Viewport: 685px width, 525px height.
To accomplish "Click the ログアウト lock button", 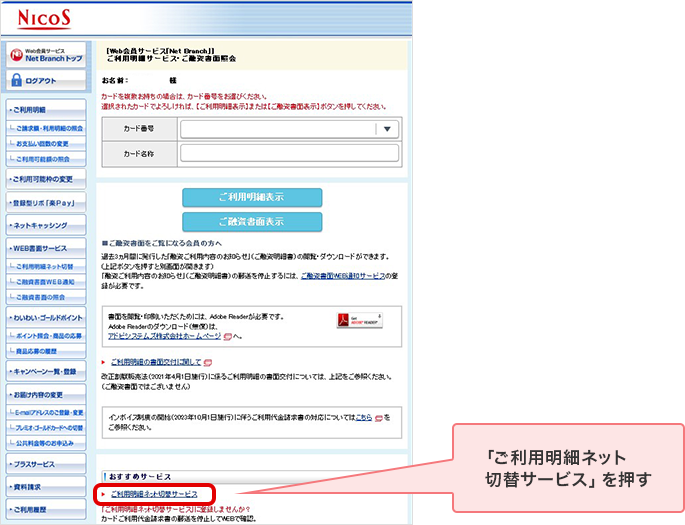I will pyautogui.click(x=46, y=80).
